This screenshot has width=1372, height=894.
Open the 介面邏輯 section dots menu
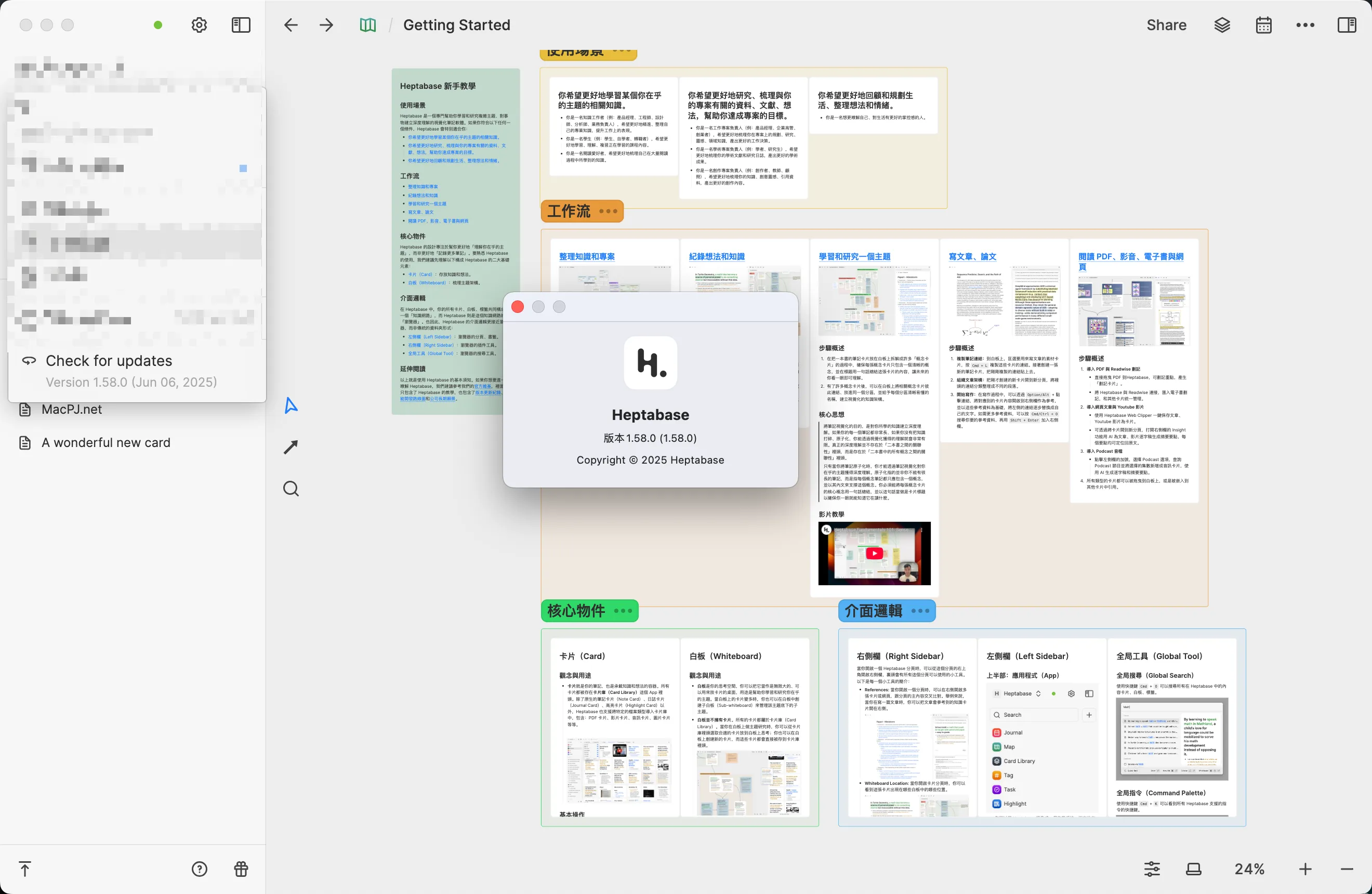point(920,611)
